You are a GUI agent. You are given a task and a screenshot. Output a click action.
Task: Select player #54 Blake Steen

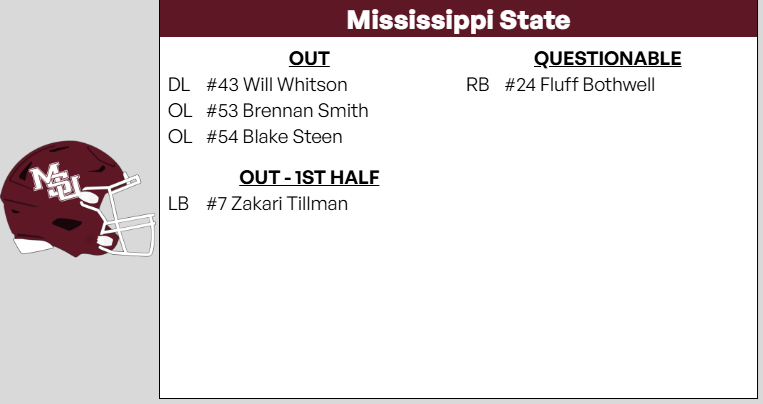(x=274, y=137)
